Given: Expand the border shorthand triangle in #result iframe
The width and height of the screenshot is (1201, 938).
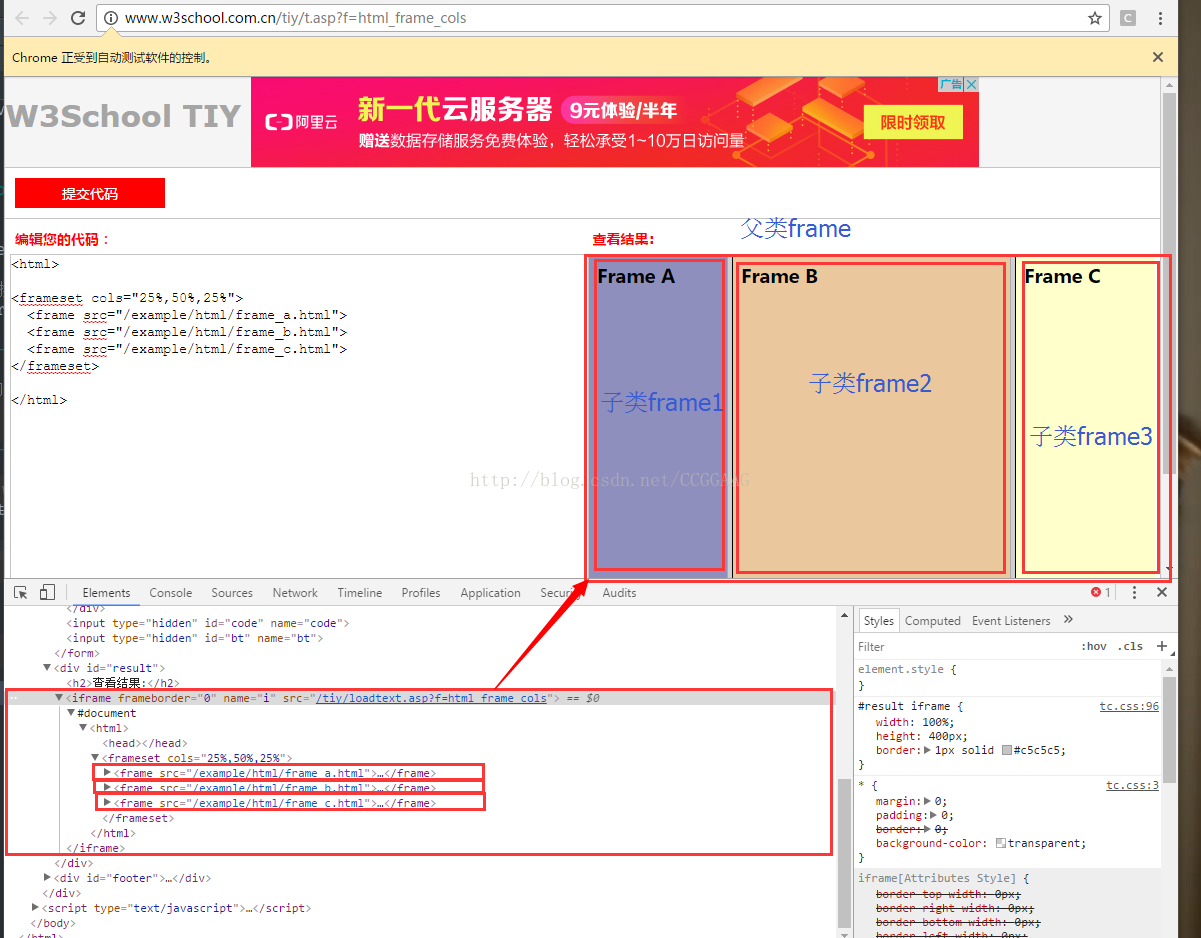Looking at the screenshot, I should pyautogui.click(x=927, y=750).
